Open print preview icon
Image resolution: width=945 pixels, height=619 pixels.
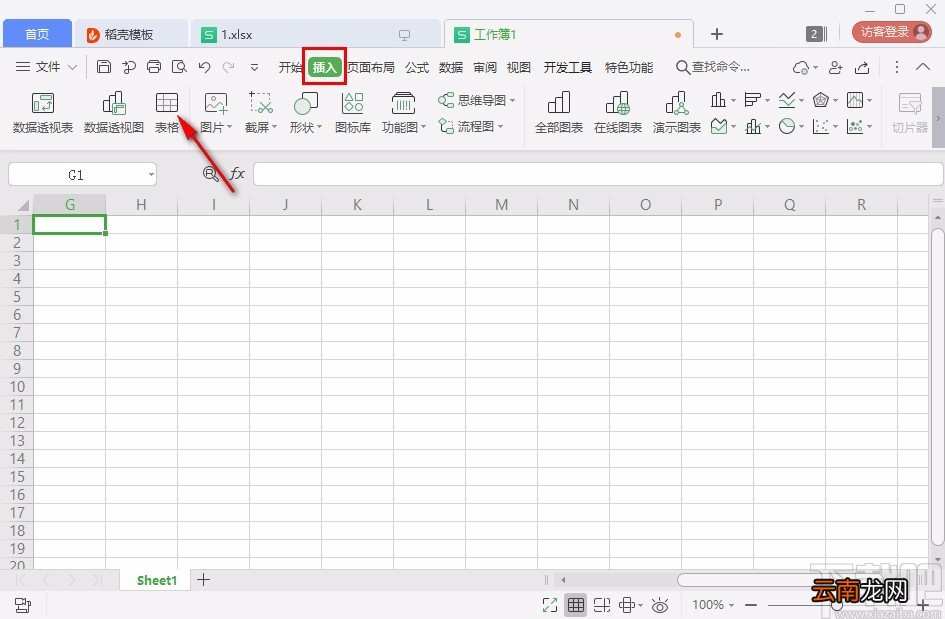tap(179, 67)
